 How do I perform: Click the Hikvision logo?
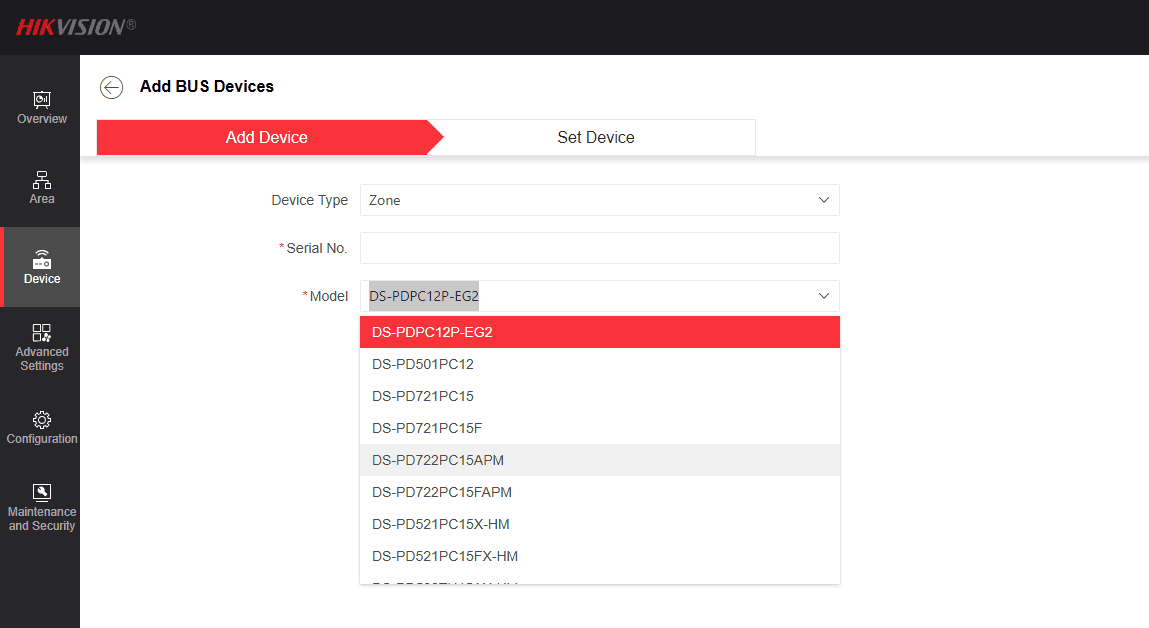tap(75, 27)
